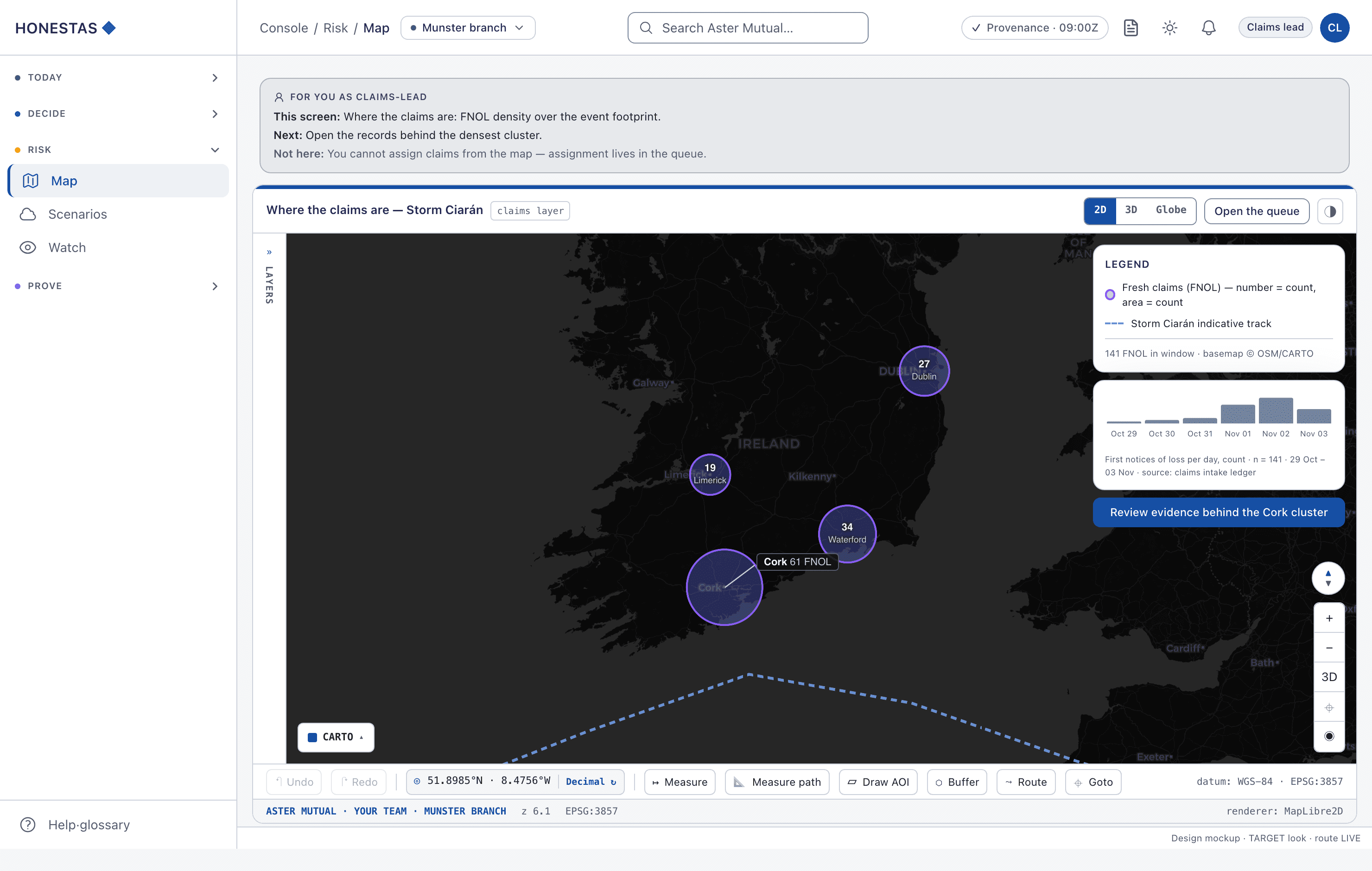Click the compass north reset control
The image size is (1372, 871).
click(1328, 578)
